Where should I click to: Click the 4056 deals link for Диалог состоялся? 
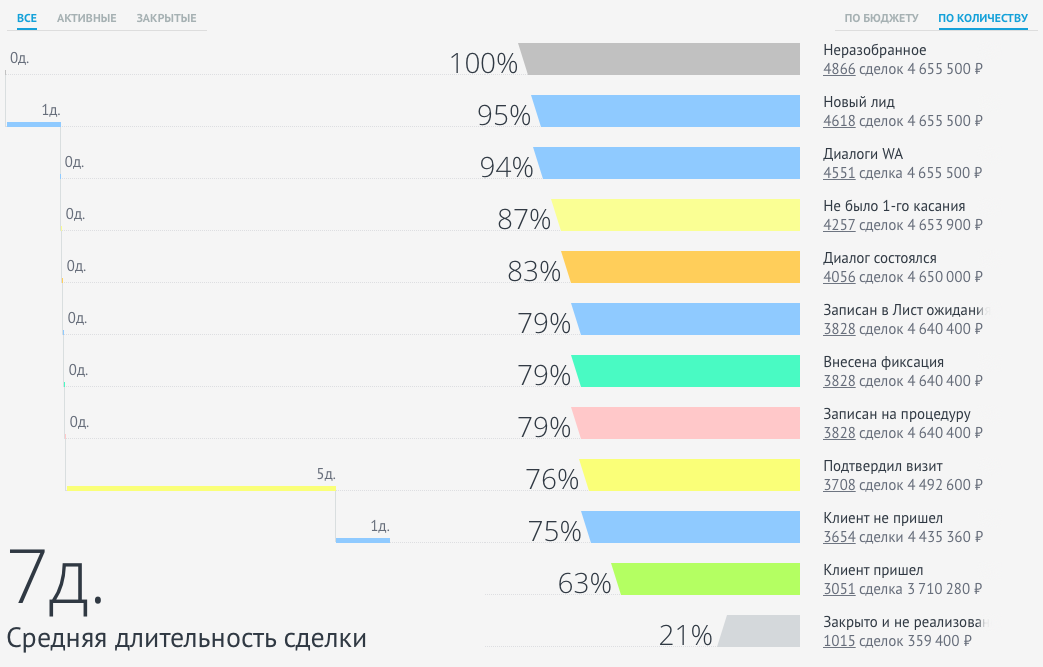click(839, 277)
